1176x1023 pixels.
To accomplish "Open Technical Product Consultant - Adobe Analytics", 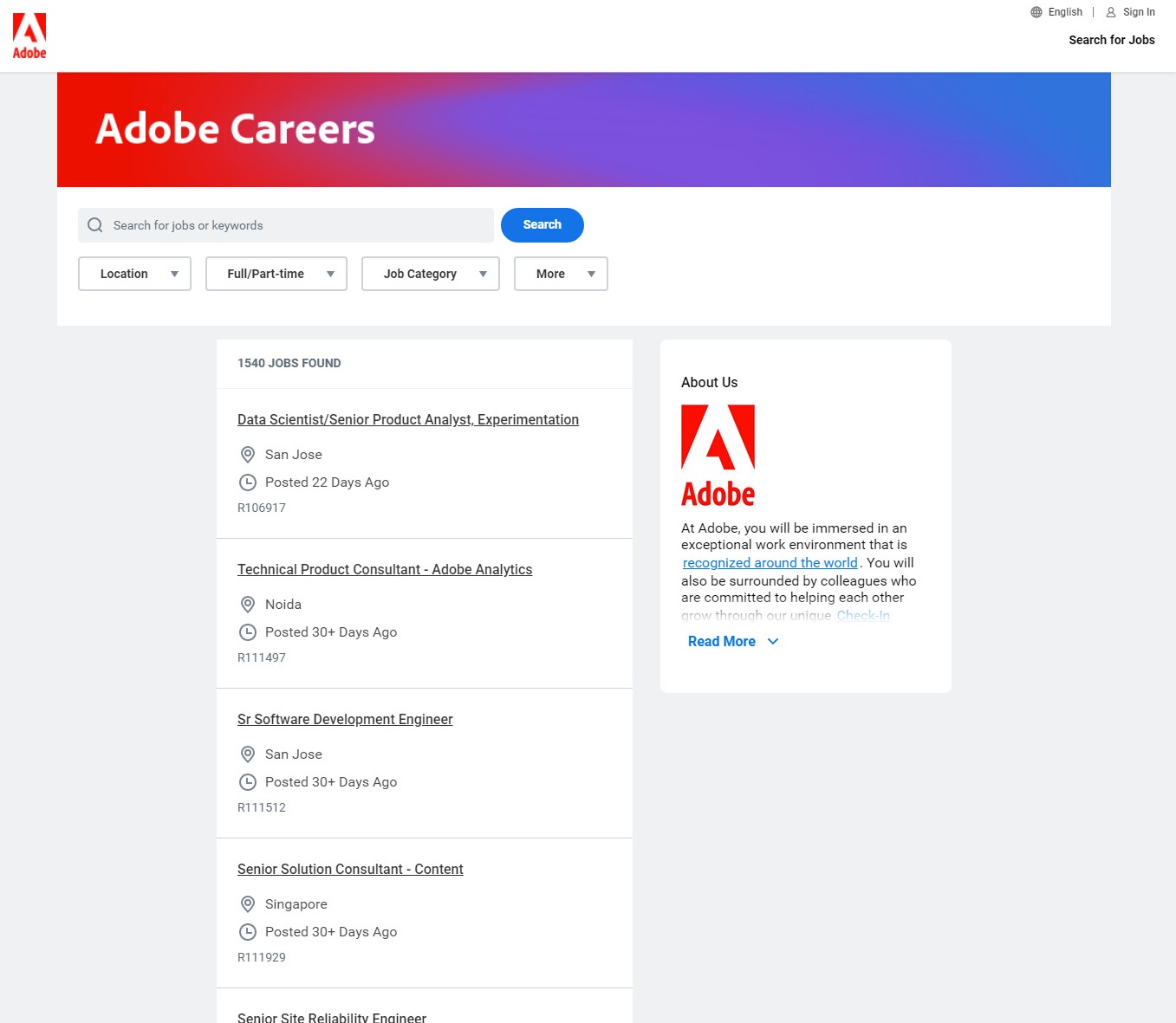I will (385, 570).
